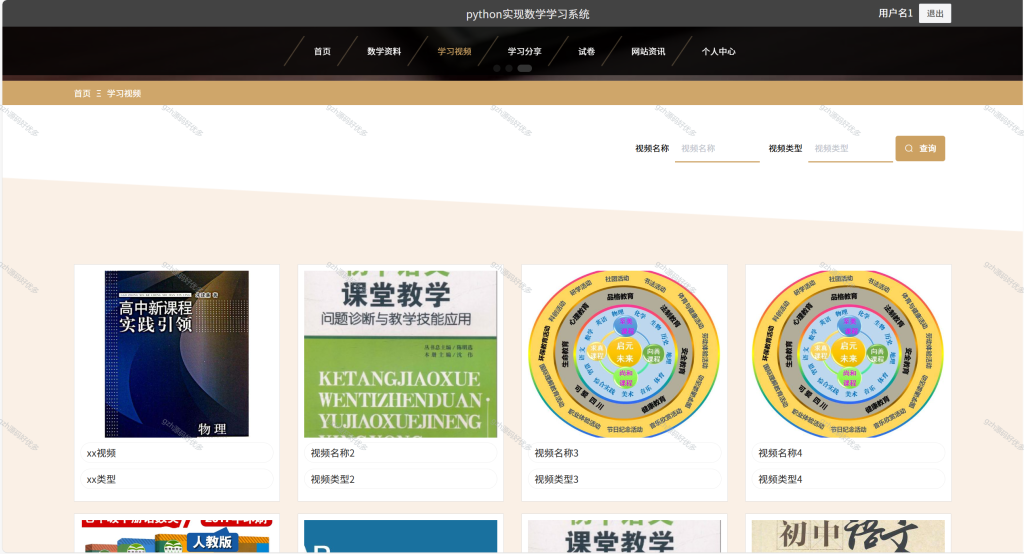Open the 网站资讯 navigation tab

tap(648, 52)
